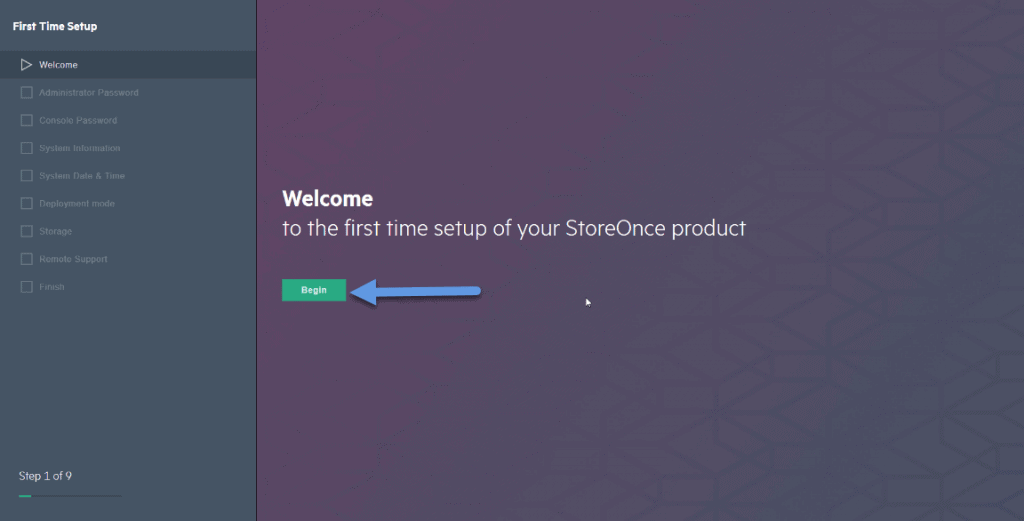Select the System Date & Time step
The image size is (1024, 521).
82,176
